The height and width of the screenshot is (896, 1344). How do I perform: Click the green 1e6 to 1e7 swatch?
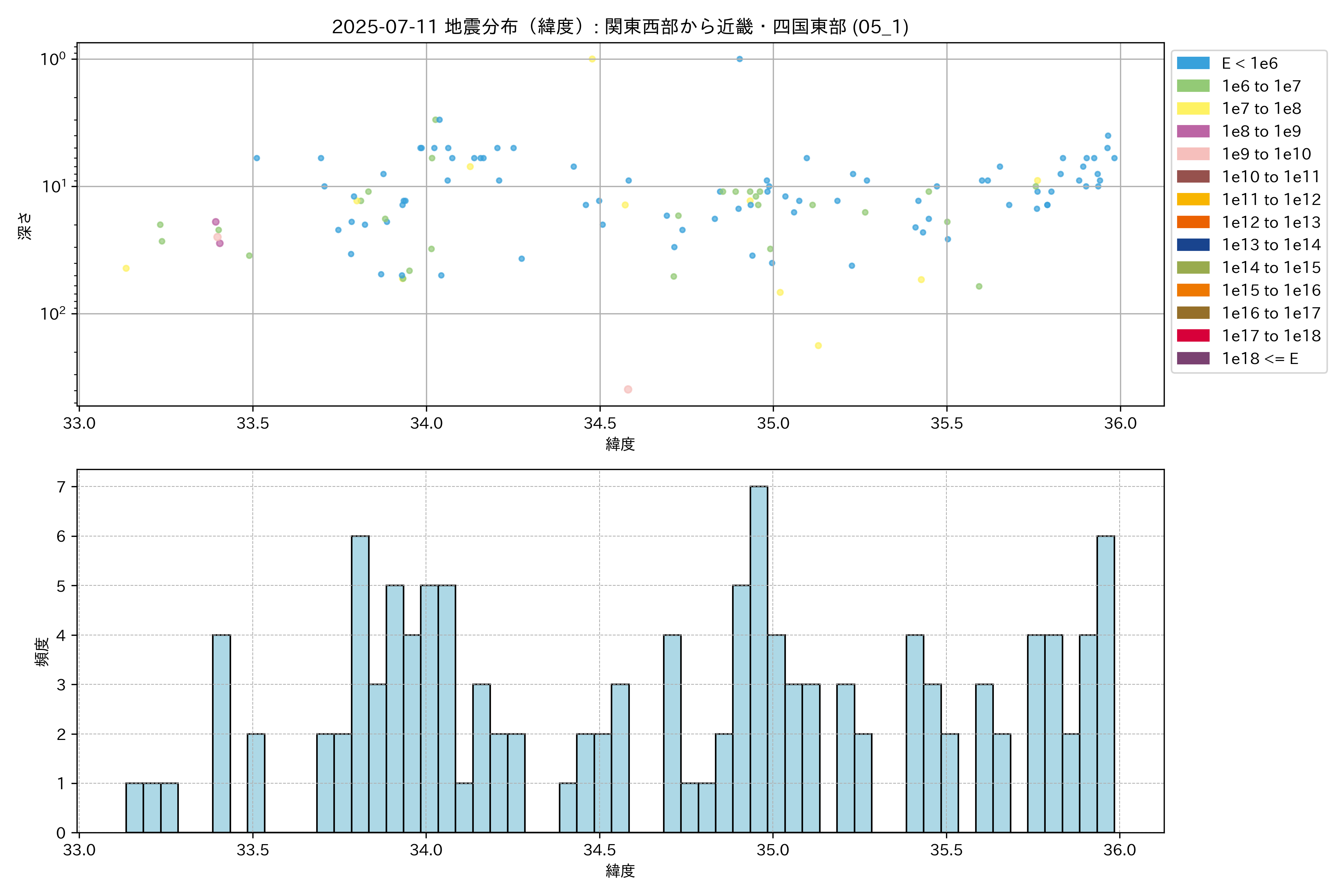(x=1192, y=86)
